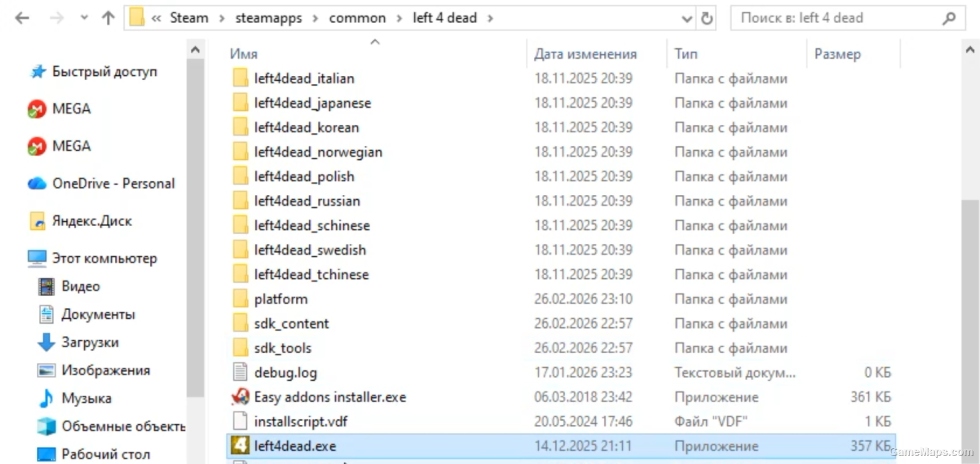
Task: Click the search magnifier icon
Action: [x=949, y=18]
